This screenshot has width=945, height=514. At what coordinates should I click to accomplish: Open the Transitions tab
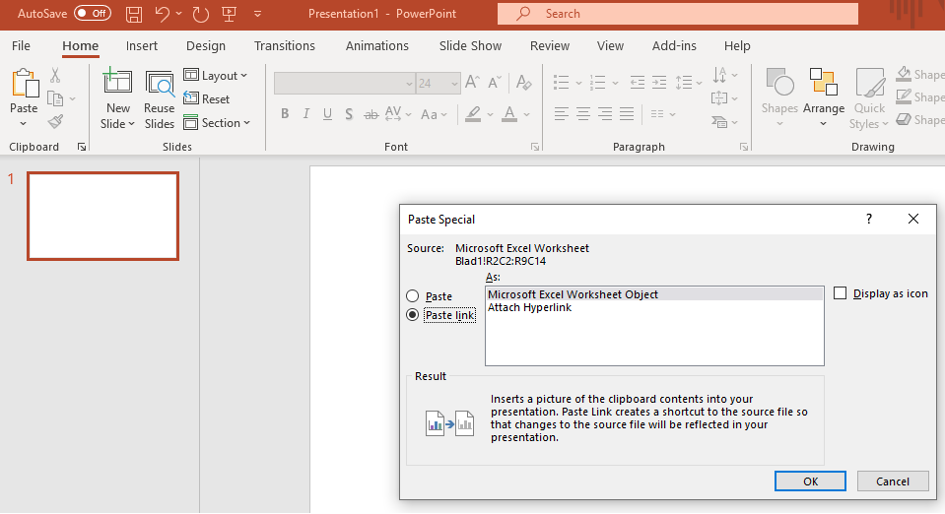pyautogui.click(x=284, y=46)
